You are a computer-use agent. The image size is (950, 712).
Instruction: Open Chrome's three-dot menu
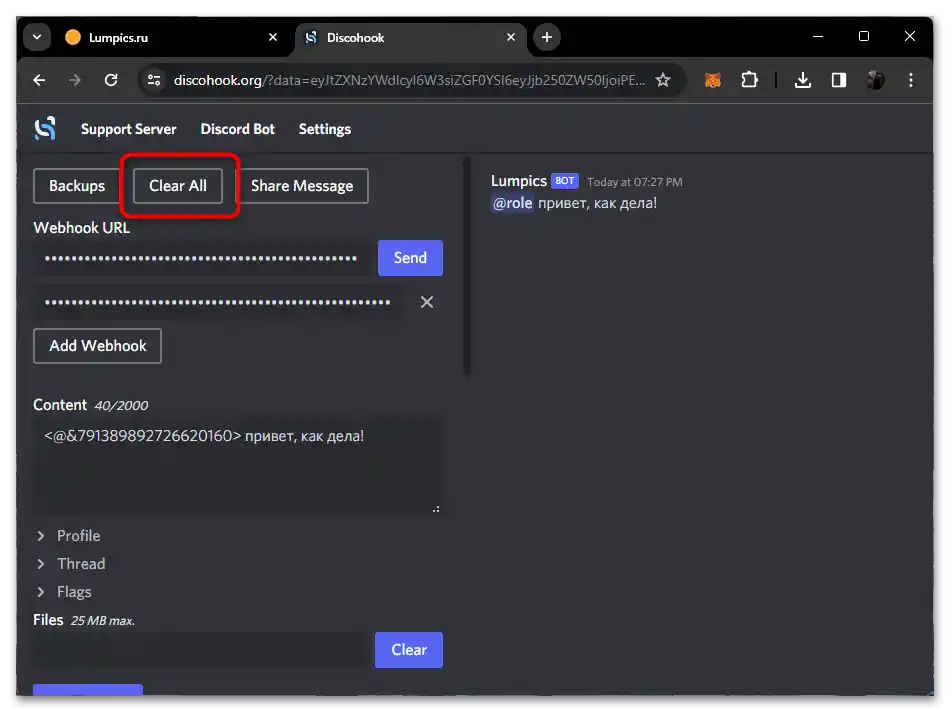pos(911,80)
